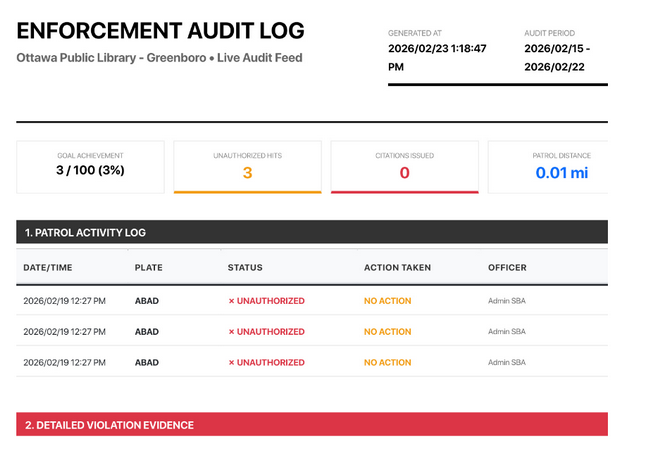Click the Goal Achievement stat card
Viewport: 665px width, 452px height.
[x=91, y=166]
